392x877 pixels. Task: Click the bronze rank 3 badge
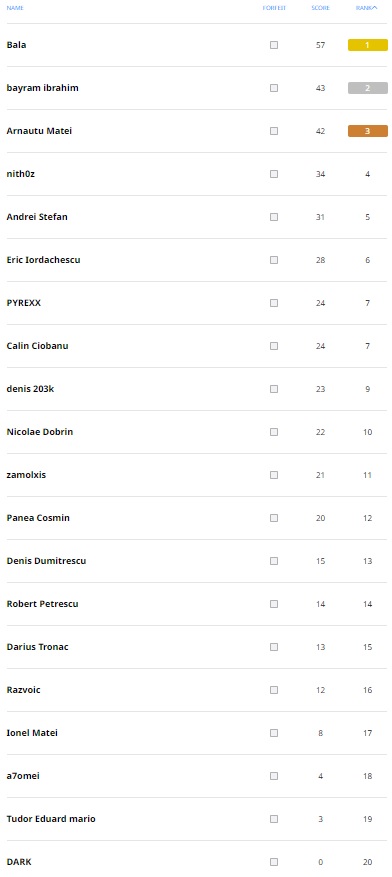pyautogui.click(x=367, y=131)
